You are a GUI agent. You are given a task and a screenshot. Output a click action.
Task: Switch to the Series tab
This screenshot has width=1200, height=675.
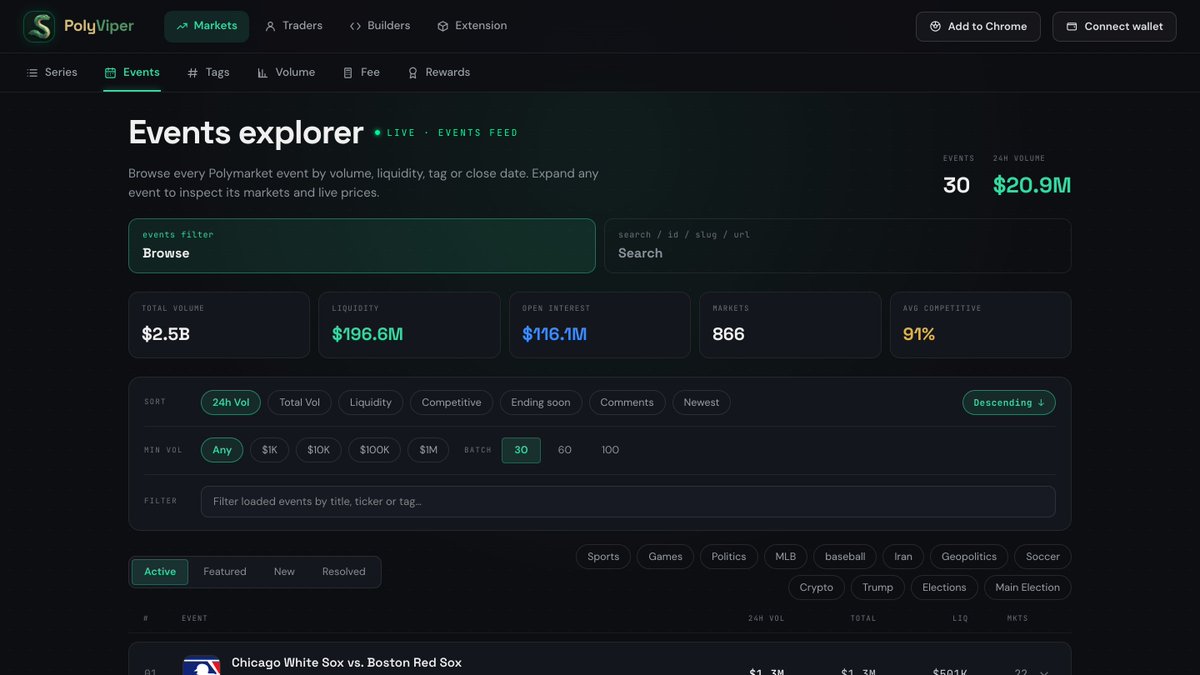52,73
